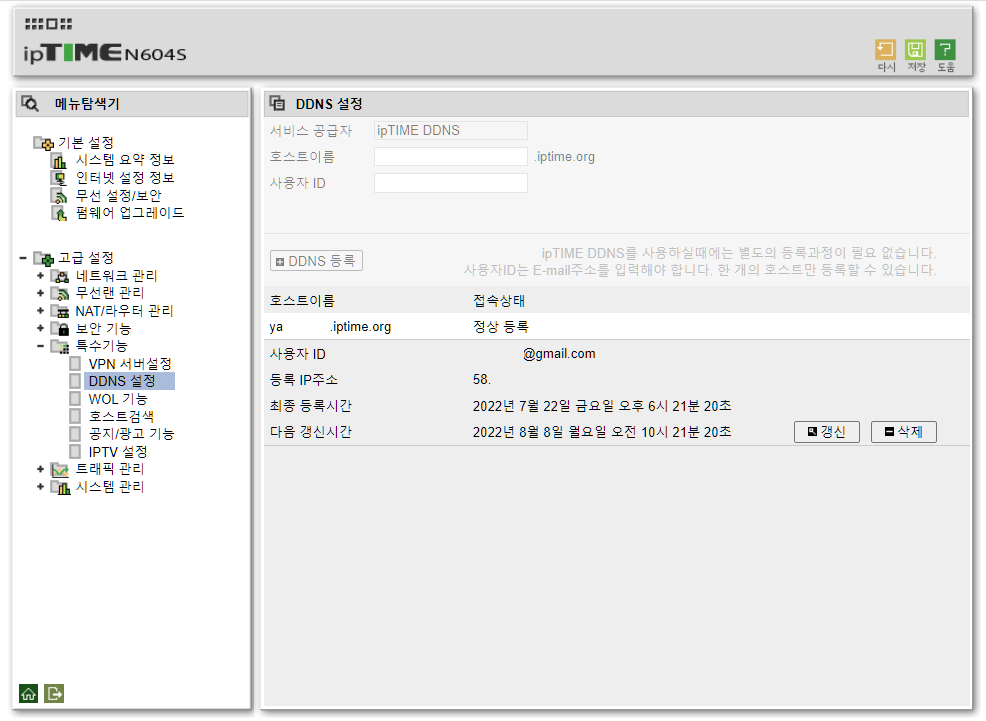Click the @gmail.com user ID value
This screenshot has height=721, width=986.
[x=559, y=354]
